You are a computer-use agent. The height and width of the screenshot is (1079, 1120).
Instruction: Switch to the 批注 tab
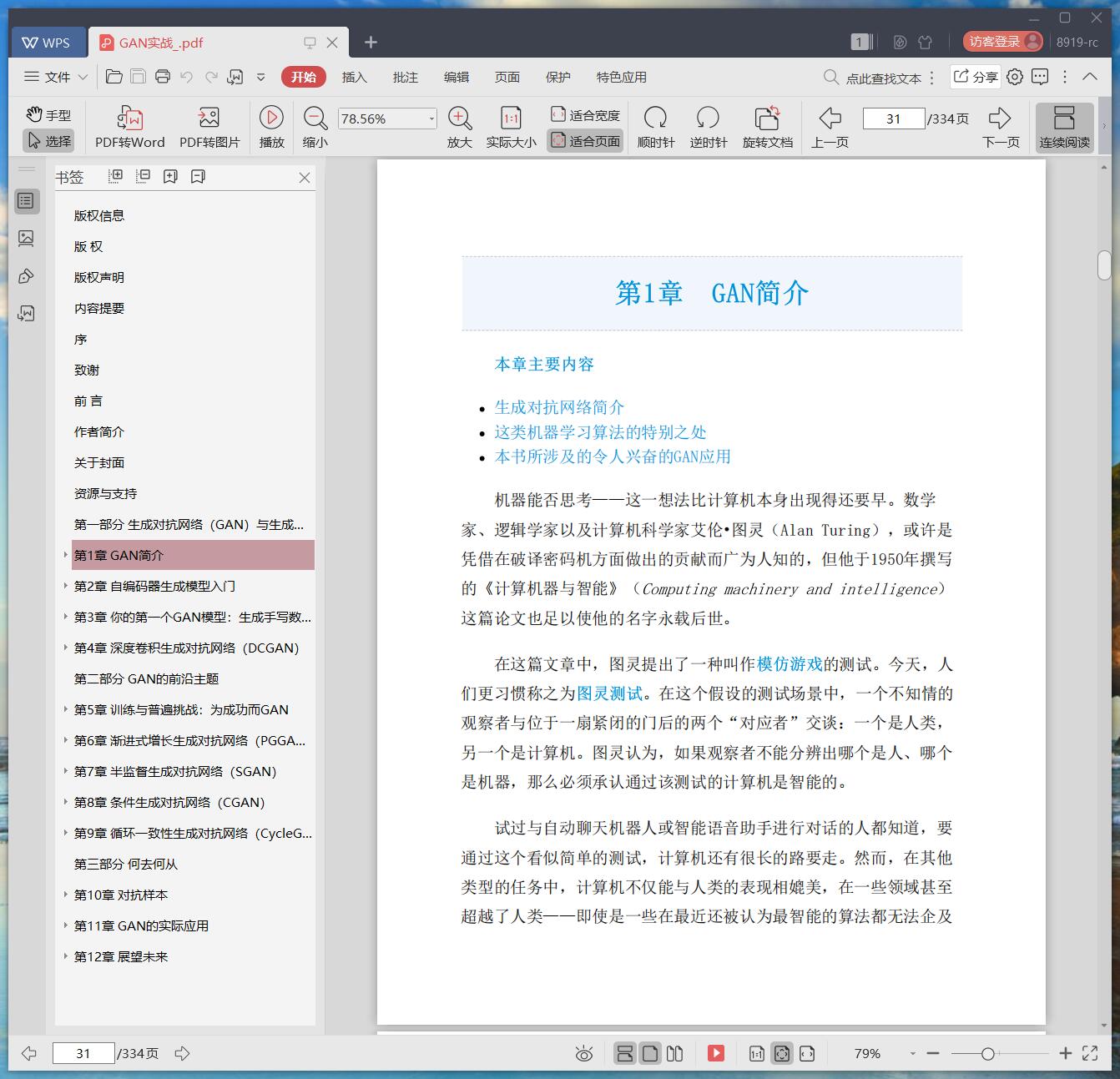pyautogui.click(x=406, y=77)
